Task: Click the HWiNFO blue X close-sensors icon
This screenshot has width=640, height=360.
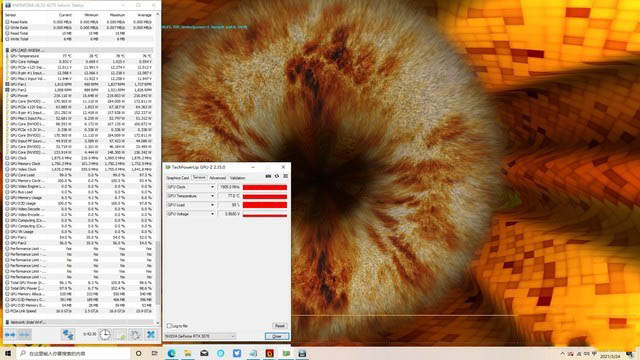Action: click(151, 335)
